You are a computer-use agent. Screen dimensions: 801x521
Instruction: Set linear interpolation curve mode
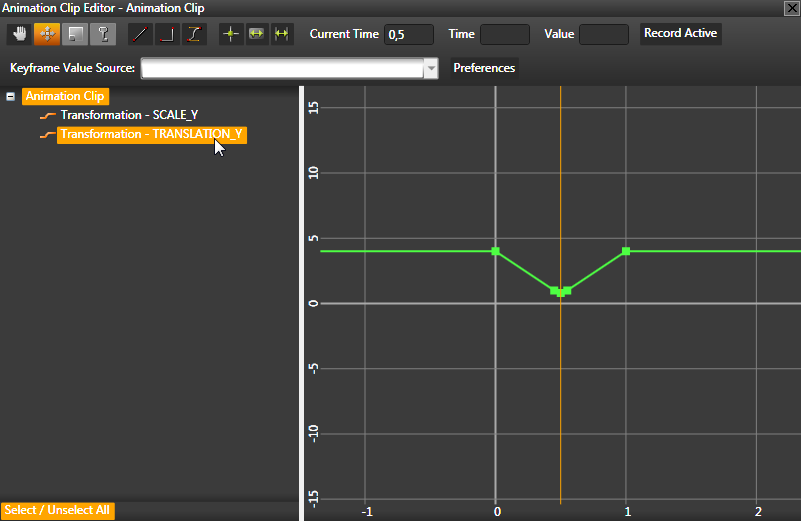click(141, 34)
